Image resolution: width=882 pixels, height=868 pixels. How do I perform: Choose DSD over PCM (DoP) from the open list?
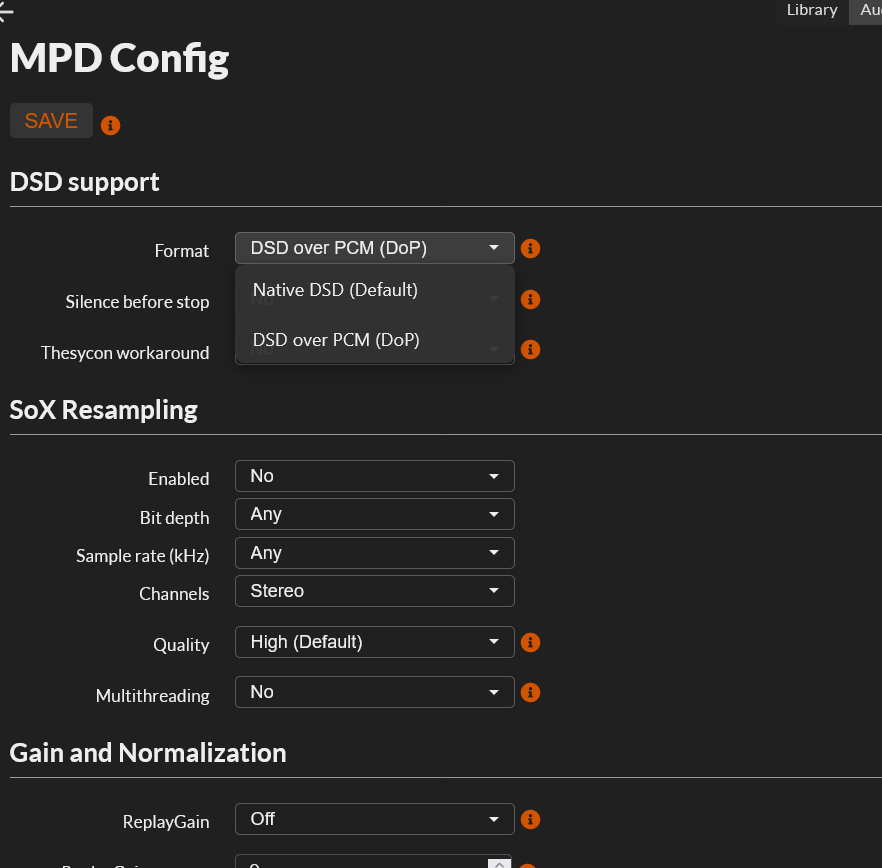pyautogui.click(x=375, y=340)
